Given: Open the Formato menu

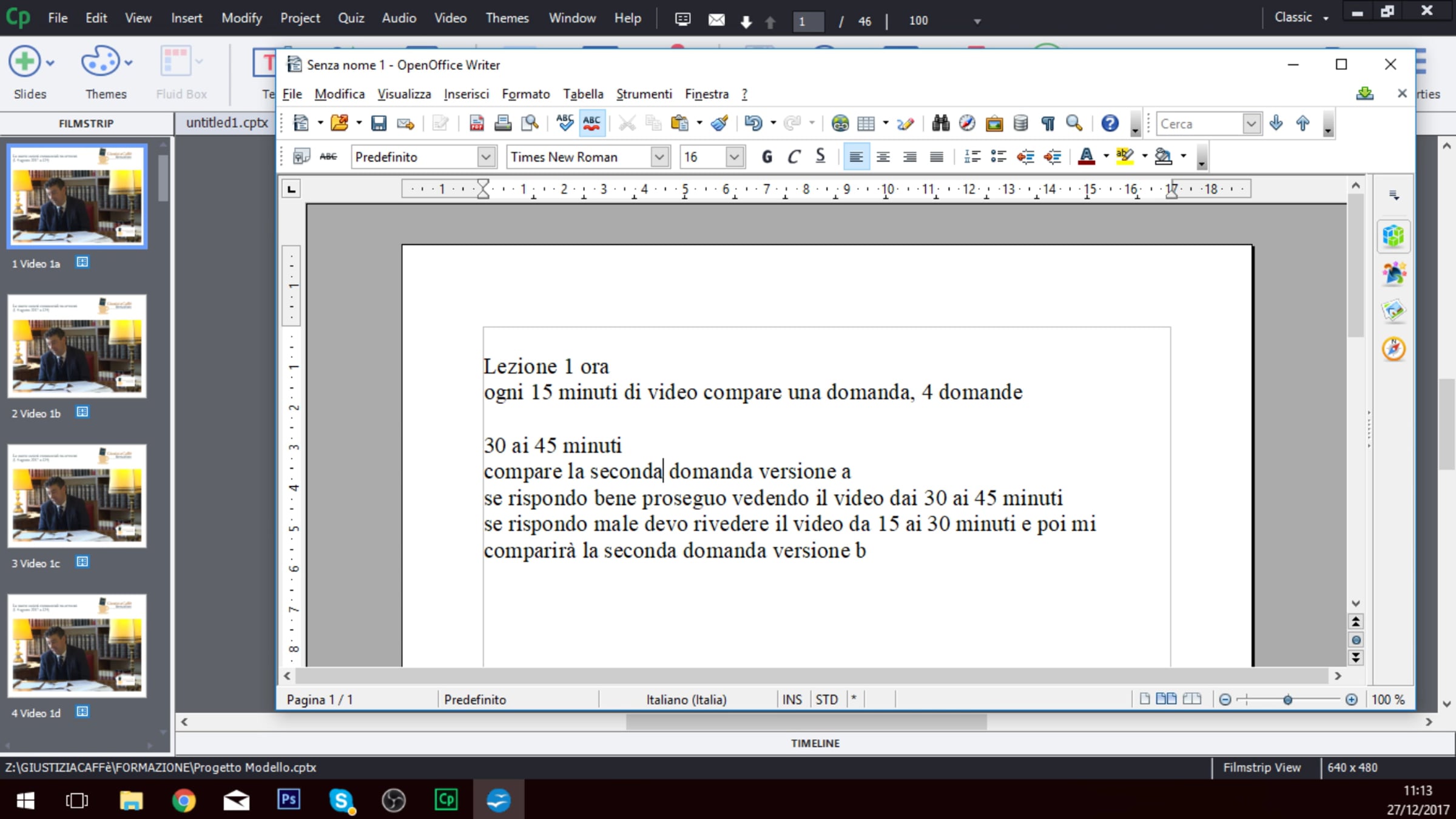Looking at the screenshot, I should pyautogui.click(x=525, y=94).
